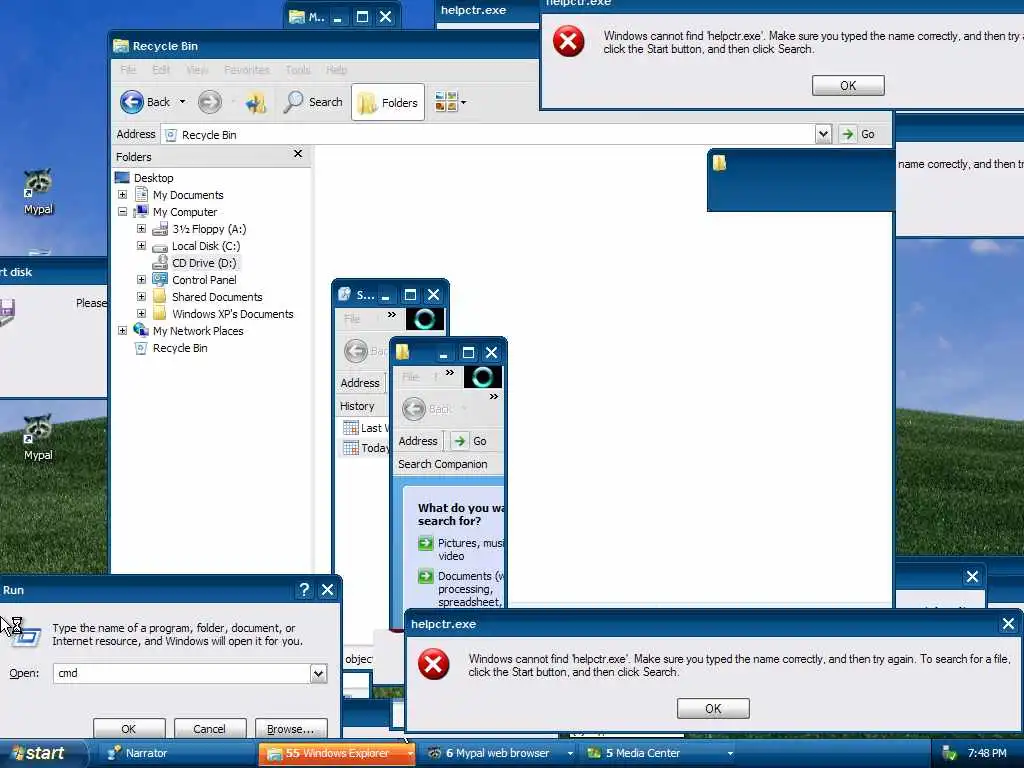Open the 5 Media Center taskbar group

658,753
